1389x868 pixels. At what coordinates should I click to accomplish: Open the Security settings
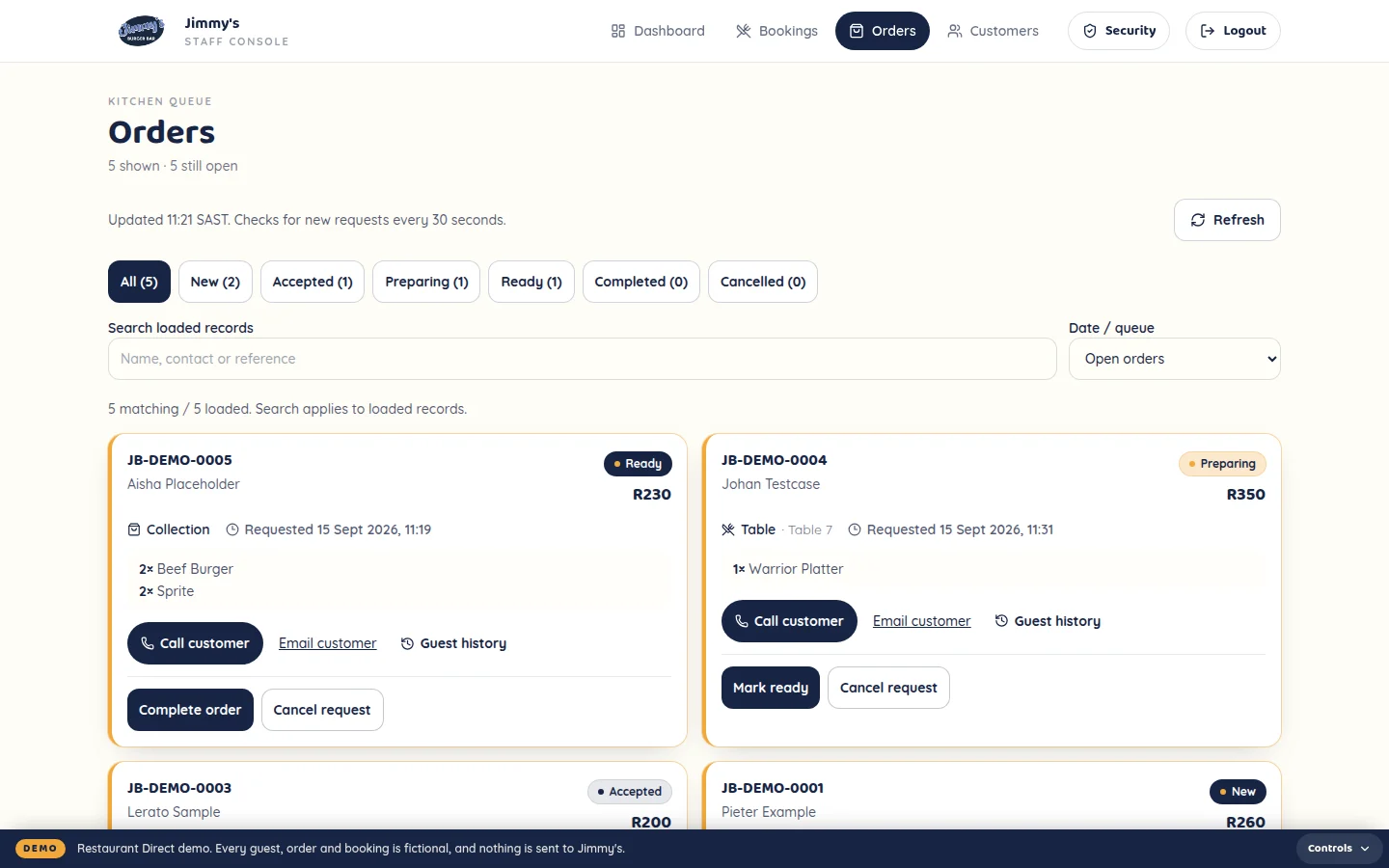coord(1119,31)
